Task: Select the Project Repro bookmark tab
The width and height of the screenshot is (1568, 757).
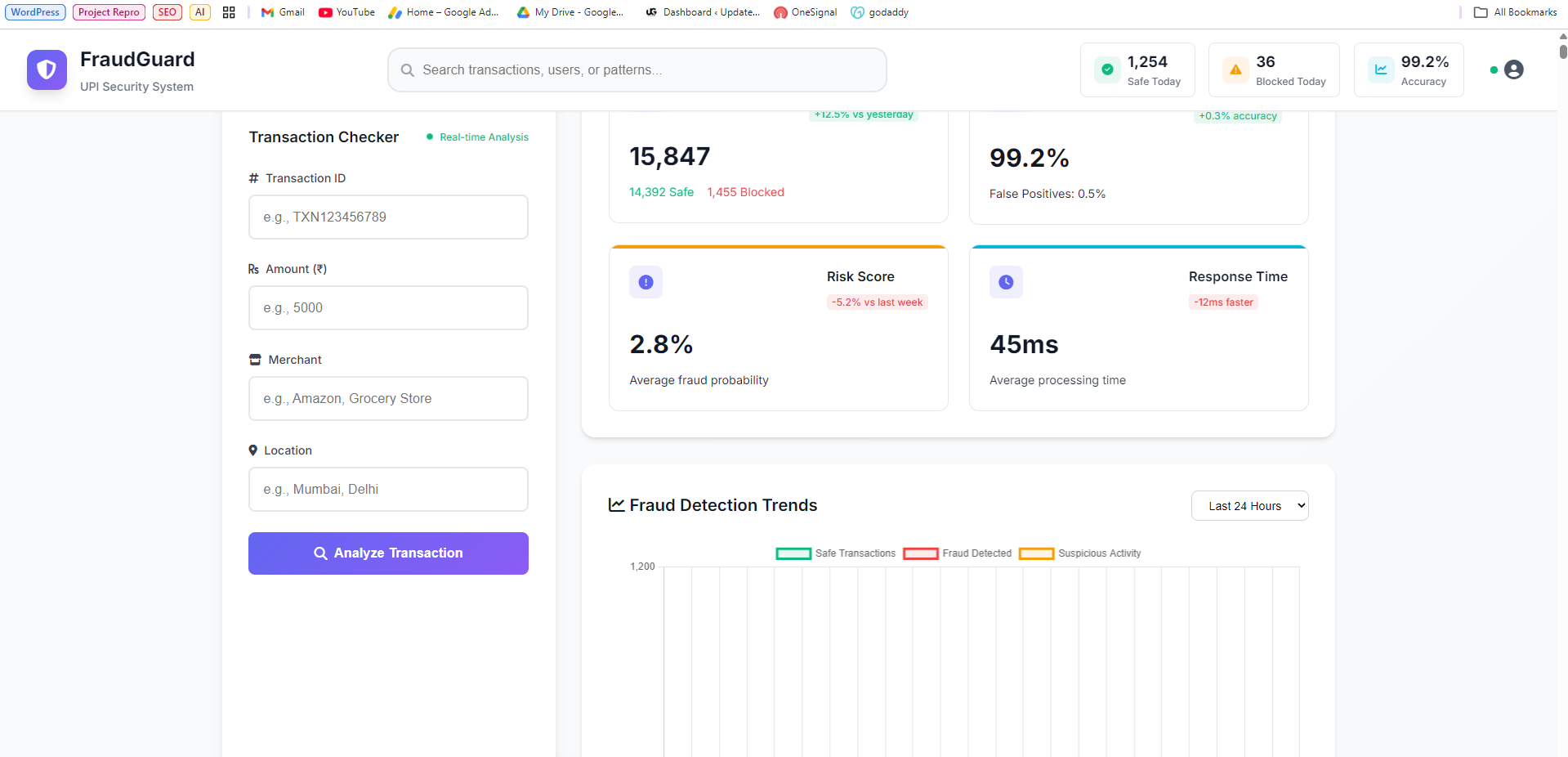Action: pyautogui.click(x=109, y=11)
